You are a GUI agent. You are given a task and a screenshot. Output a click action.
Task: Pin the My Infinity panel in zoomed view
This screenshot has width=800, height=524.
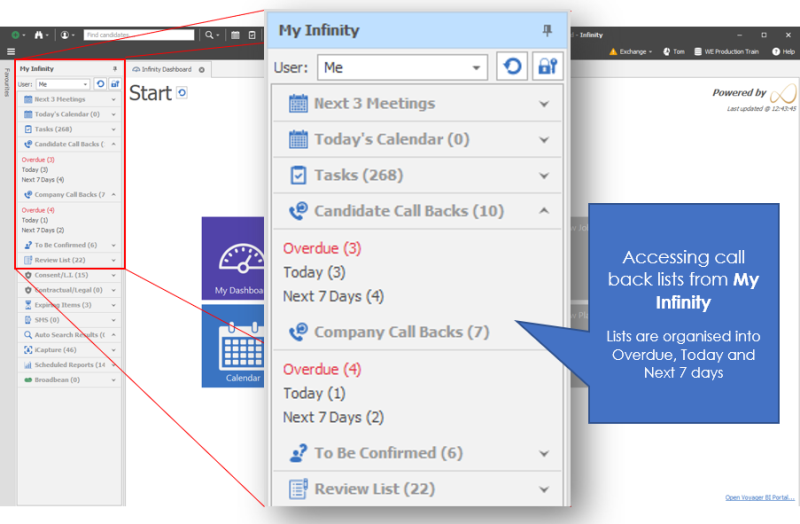click(x=546, y=31)
